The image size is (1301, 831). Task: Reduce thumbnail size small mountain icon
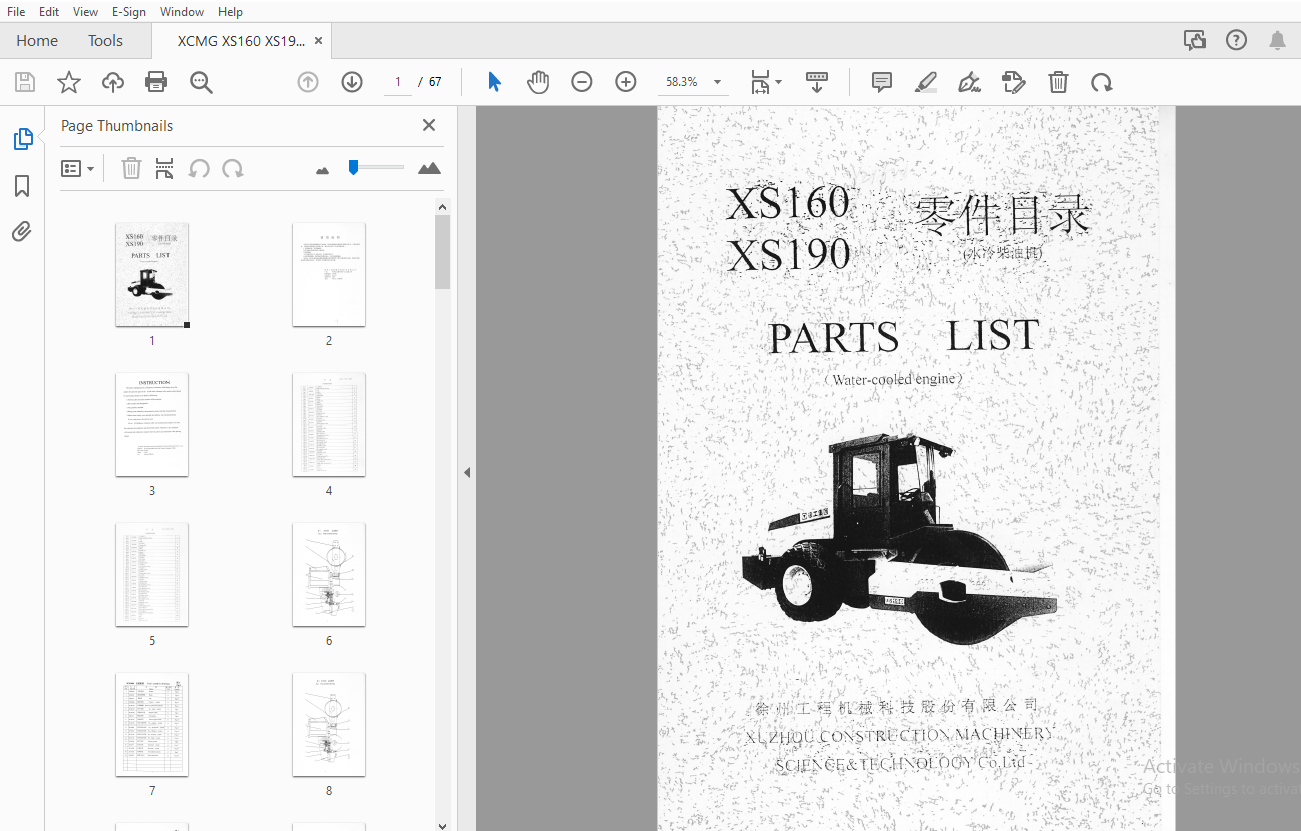[x=322, y=170]
